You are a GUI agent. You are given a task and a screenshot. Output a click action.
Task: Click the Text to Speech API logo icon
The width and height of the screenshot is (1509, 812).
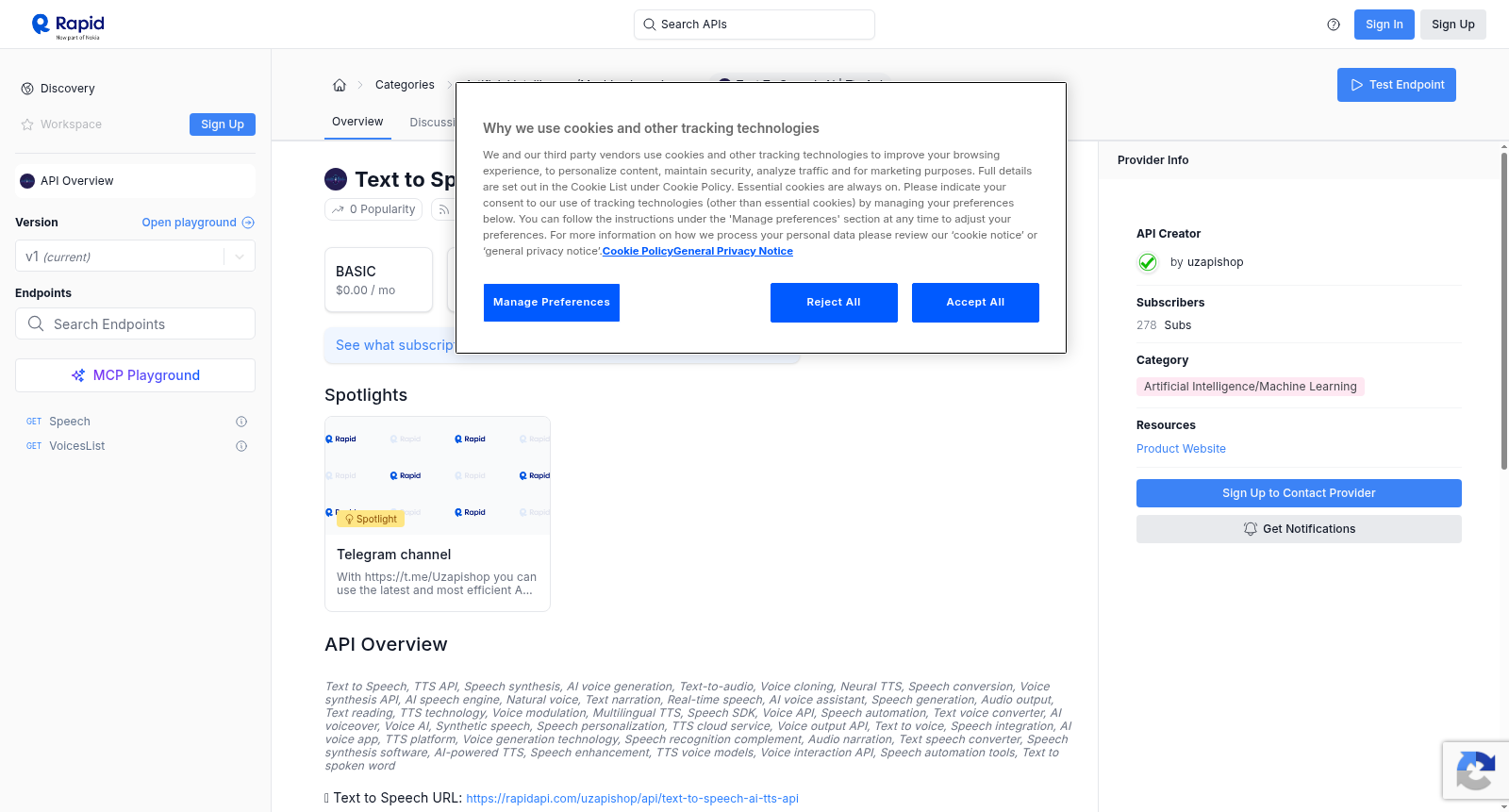coord(336,179)
